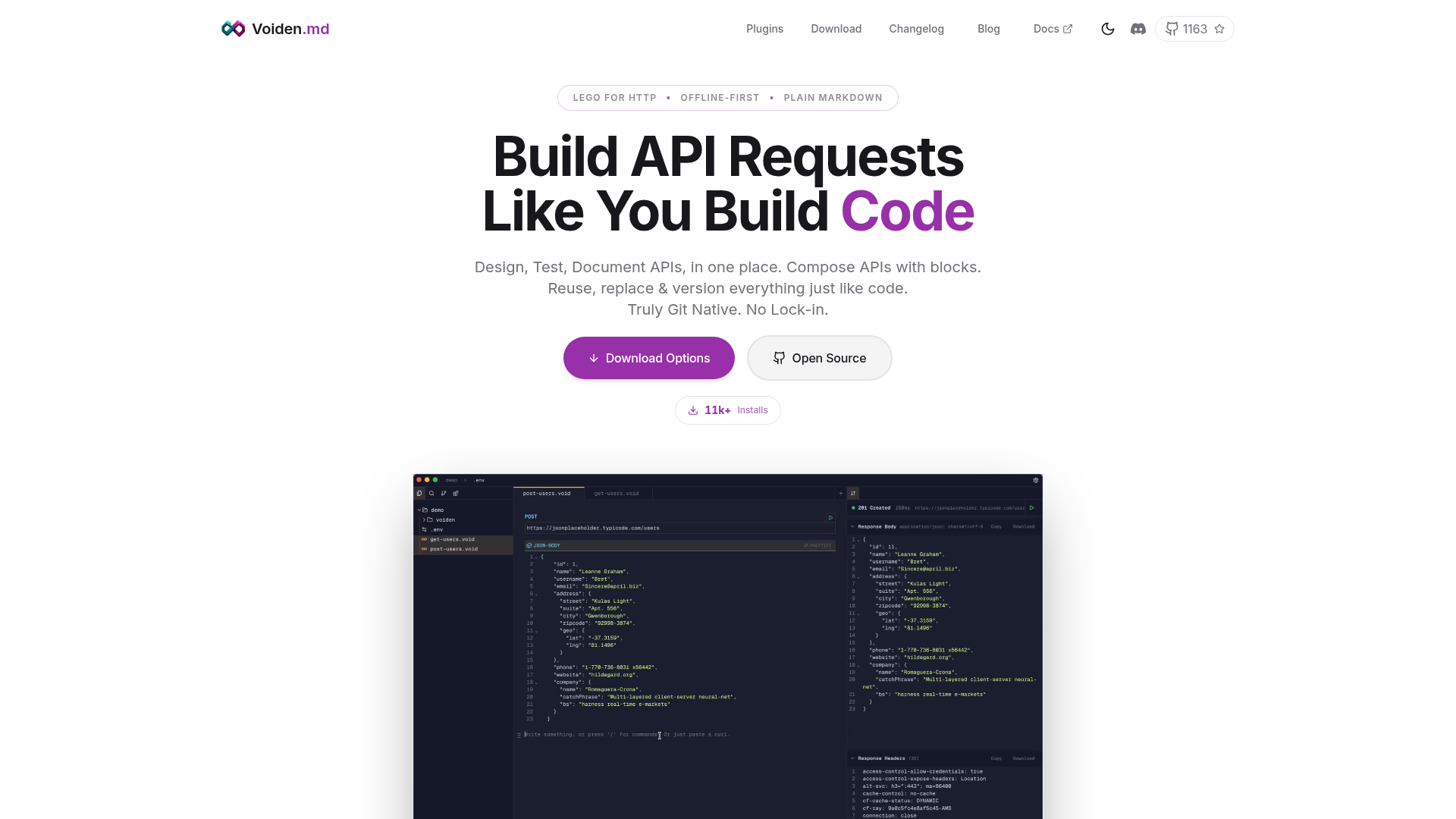Screen dimensions: 1456x819
Task: Click the request/response arrows panel icon
Action: [853, 494]
